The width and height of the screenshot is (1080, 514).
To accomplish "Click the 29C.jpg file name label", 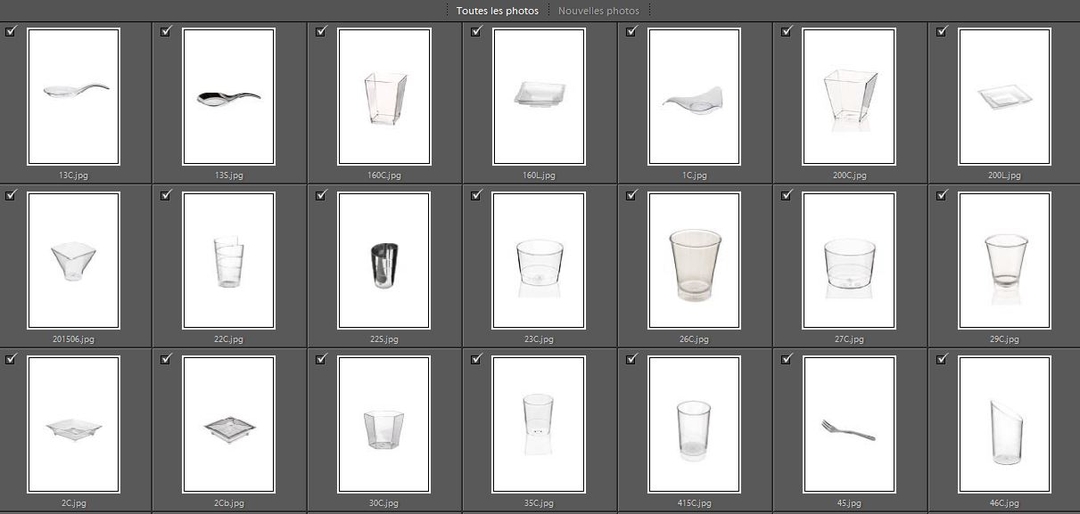I will [1005, 340].
